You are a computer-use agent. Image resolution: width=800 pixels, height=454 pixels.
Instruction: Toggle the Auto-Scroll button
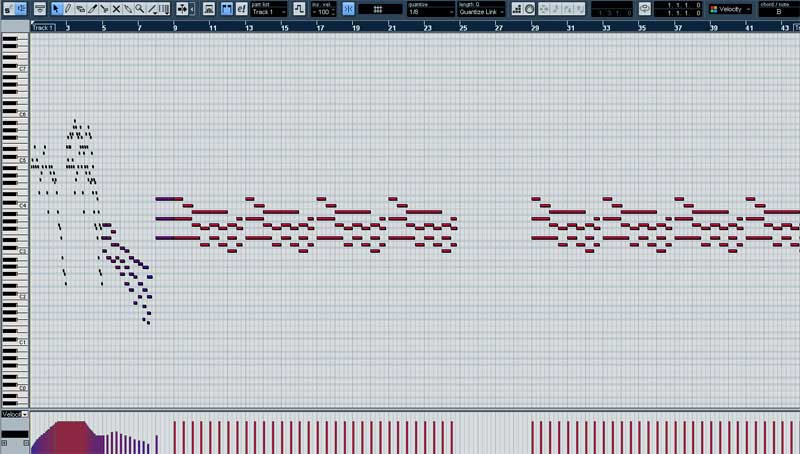[182, 9]
